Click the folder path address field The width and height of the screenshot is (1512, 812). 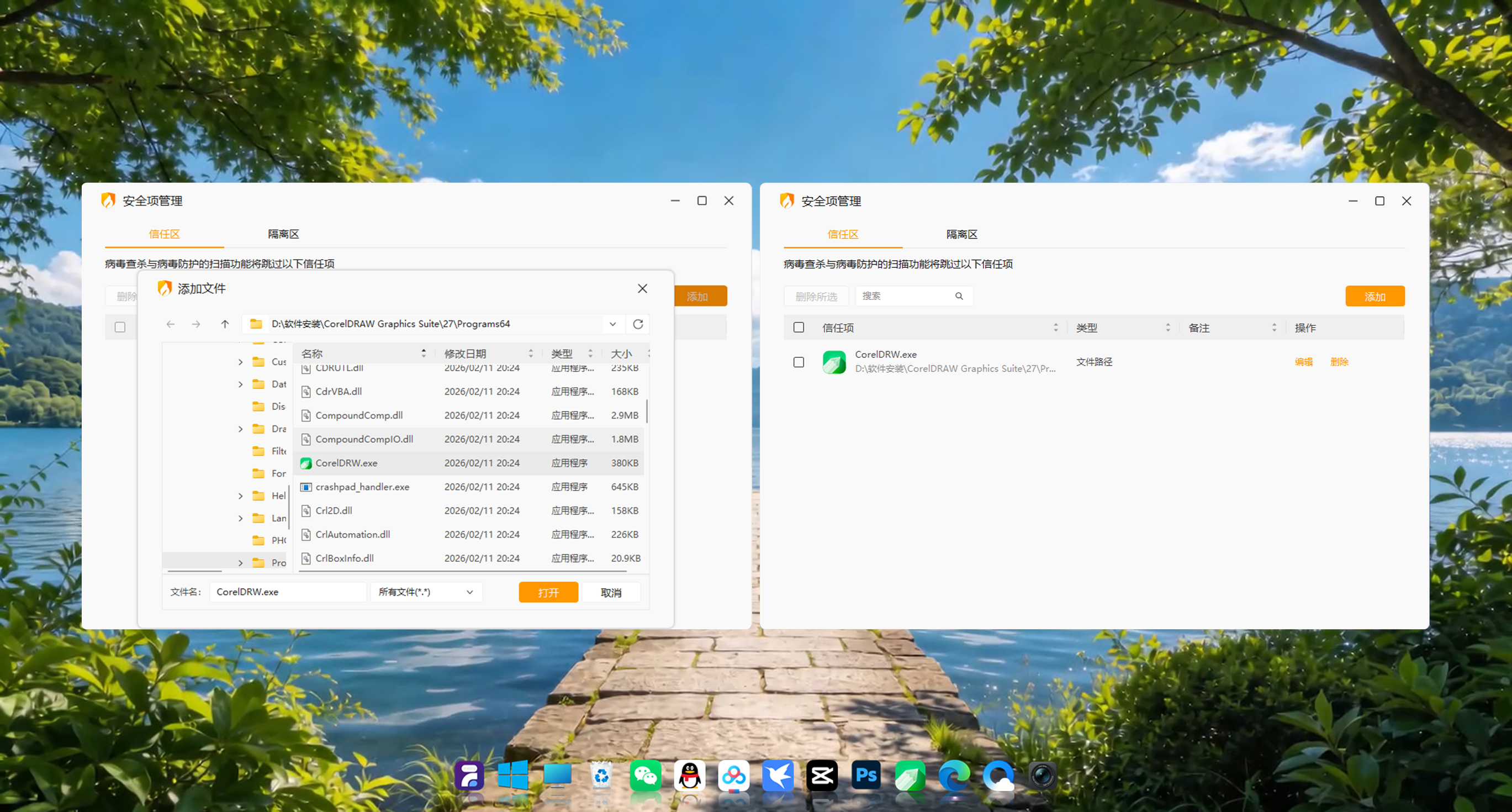pyautogui.click(x=435, y=324)
